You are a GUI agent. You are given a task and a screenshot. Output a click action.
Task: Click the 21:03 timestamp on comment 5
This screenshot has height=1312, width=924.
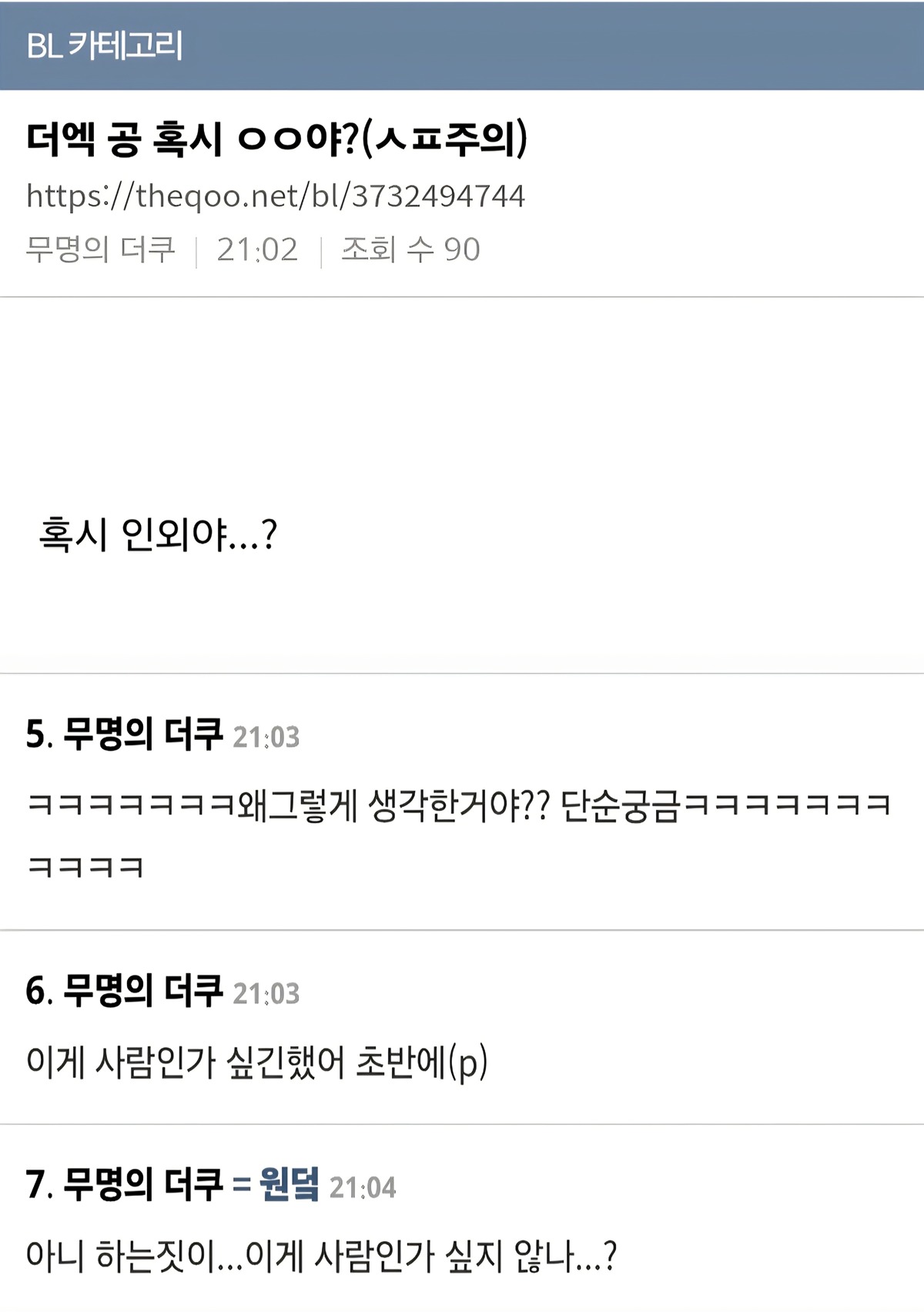point(266,737)
